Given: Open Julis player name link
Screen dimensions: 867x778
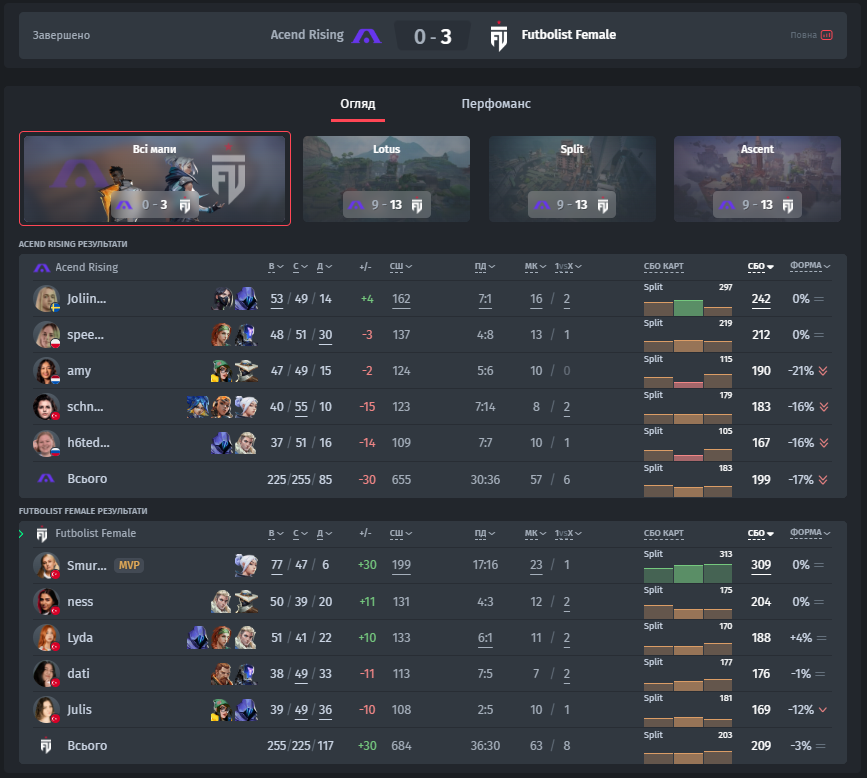Looking at the screenshot, I should click(80, 709).
